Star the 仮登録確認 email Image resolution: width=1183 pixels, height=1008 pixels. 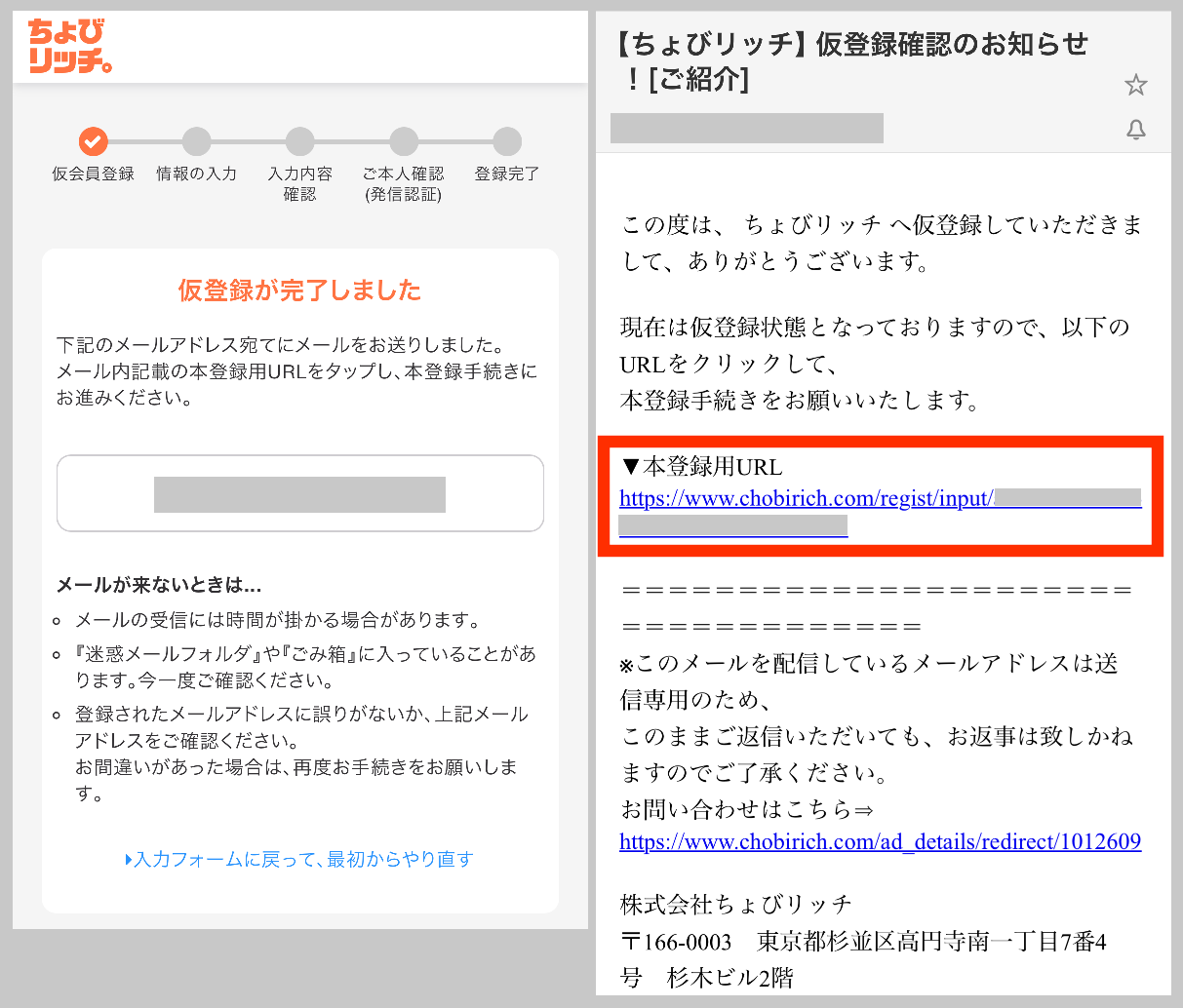(x=1135, y=85)
